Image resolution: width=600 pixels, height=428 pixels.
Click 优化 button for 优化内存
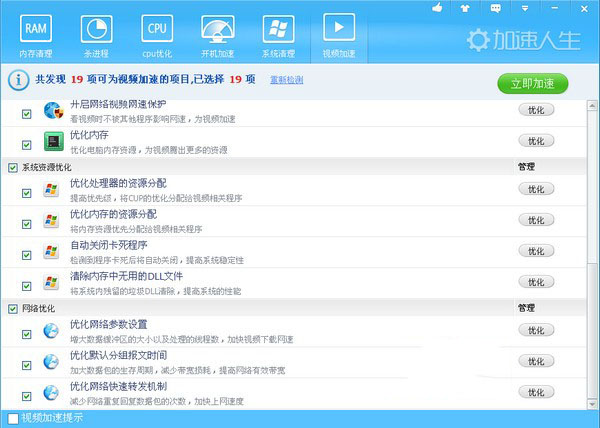[536, 141]
